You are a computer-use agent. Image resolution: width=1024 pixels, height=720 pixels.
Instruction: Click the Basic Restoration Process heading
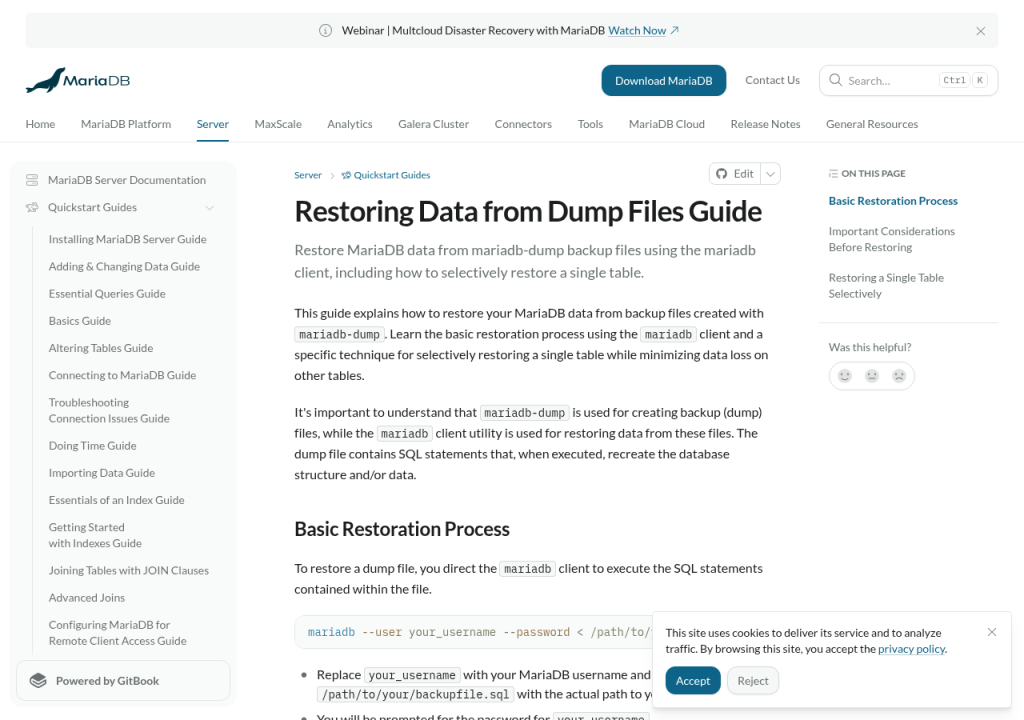coord(402,529)
